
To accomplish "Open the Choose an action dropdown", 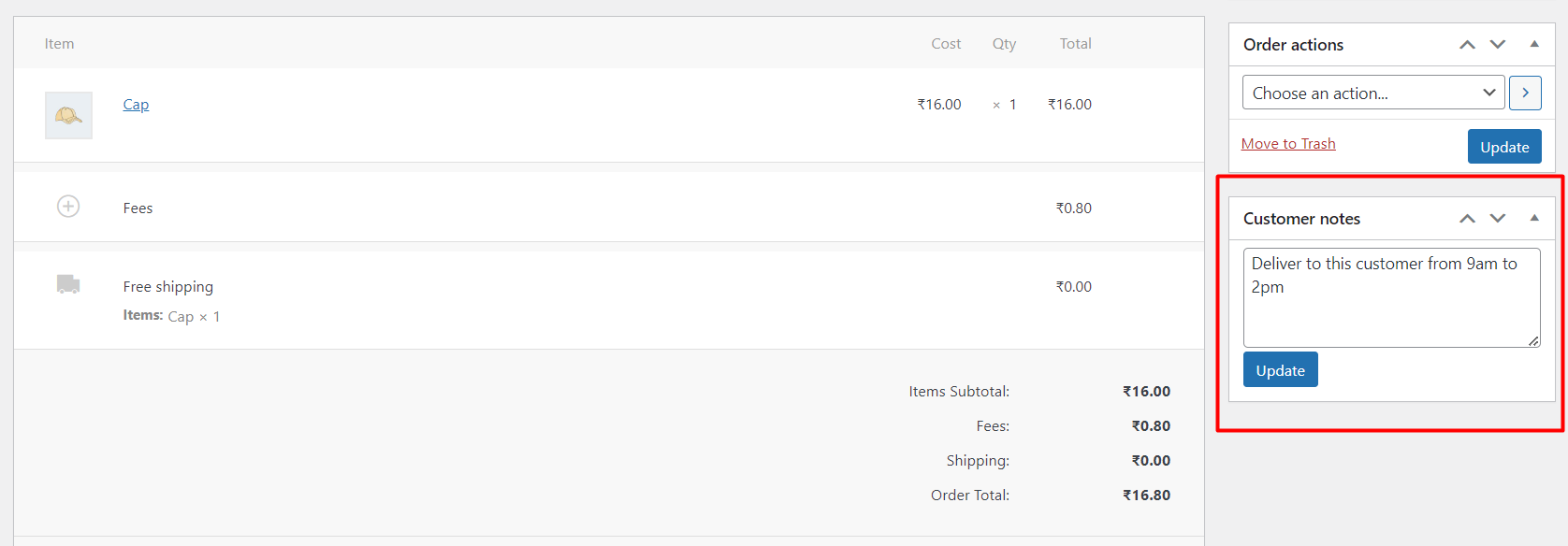I will [x=1373, y=93].
